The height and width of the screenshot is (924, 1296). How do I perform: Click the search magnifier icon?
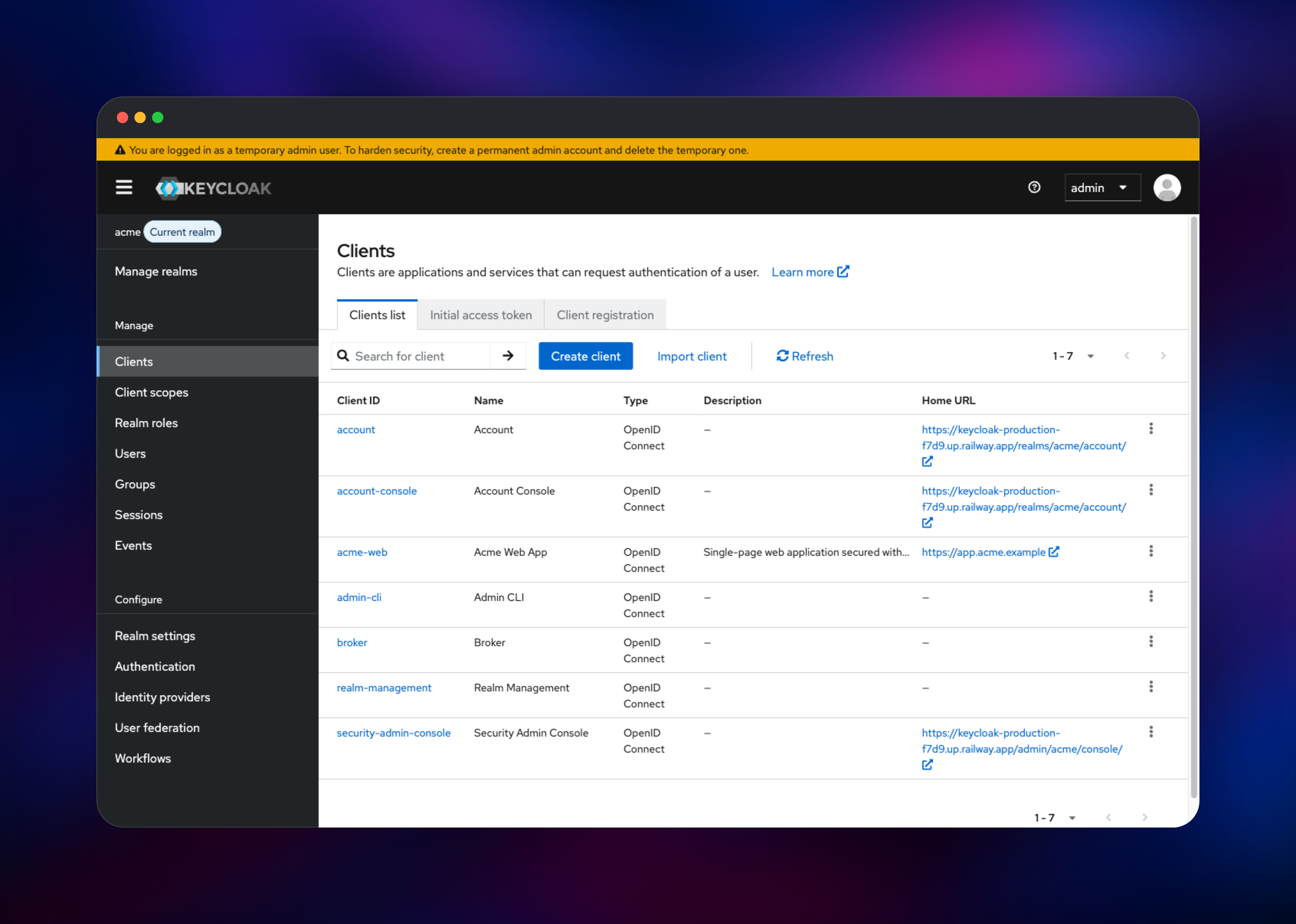point(343,356)
